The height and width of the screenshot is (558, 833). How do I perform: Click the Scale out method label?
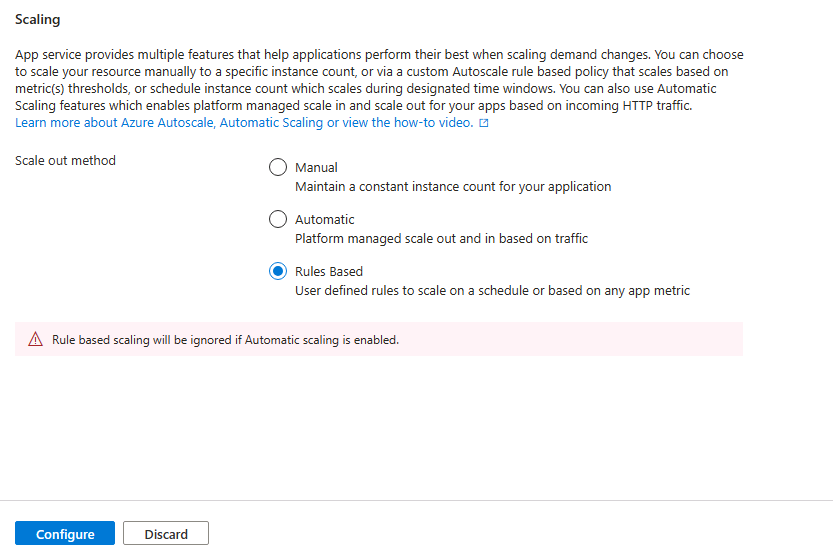[65, 160]
